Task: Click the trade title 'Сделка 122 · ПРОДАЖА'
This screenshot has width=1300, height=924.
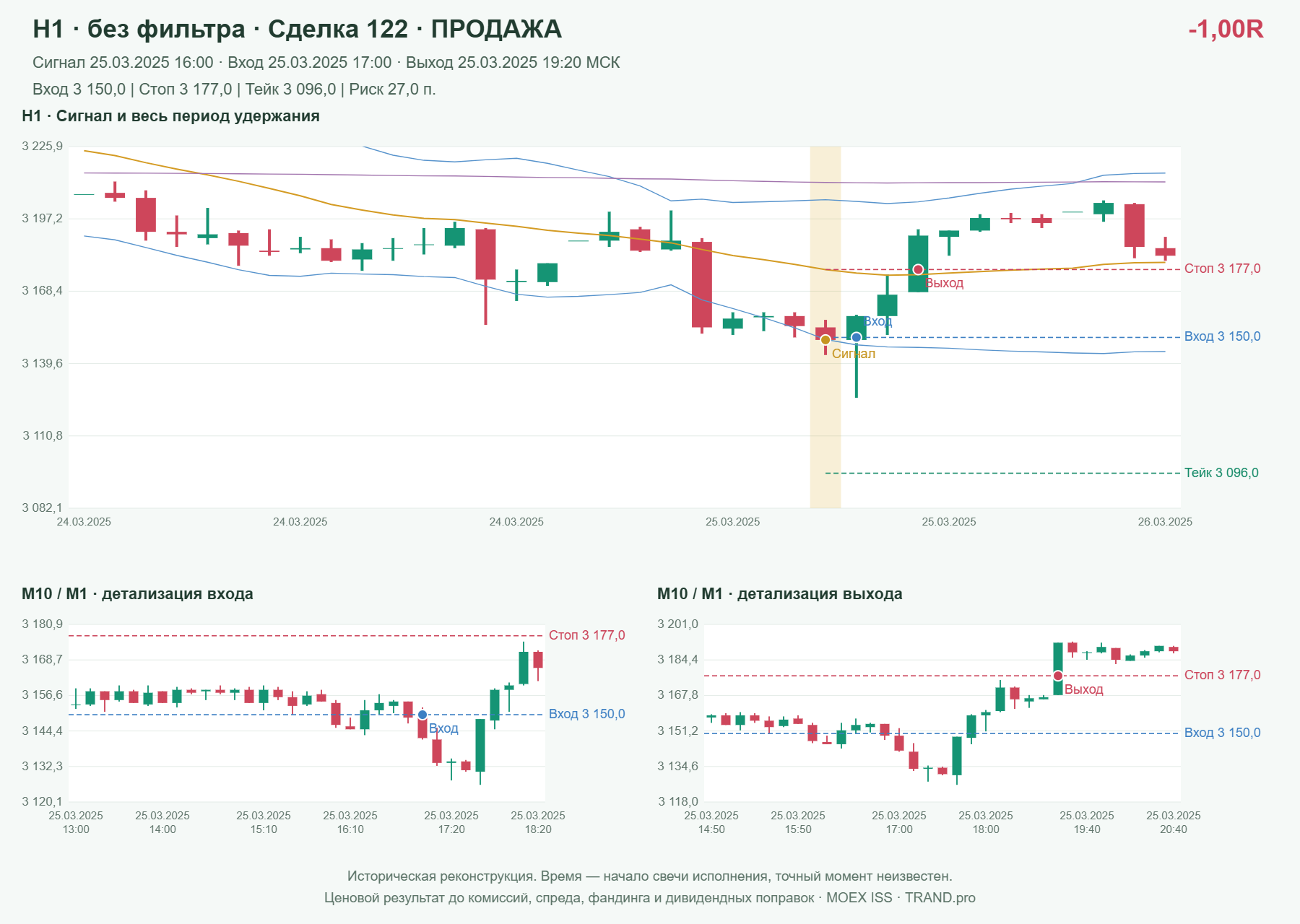Action: click(x=415, y=29)
